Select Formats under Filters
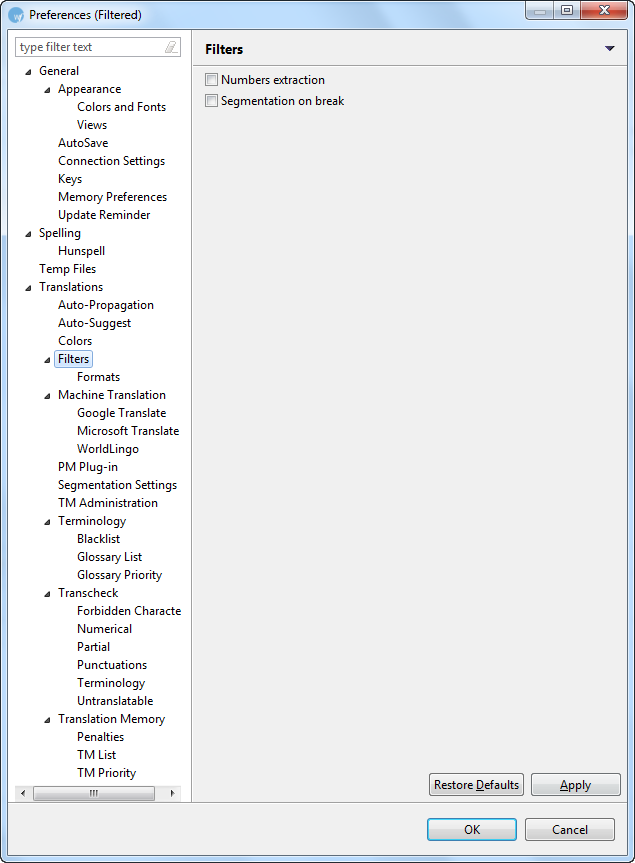Screen dimensions: 635x863 pyautogui.click(x=98, y=377)
